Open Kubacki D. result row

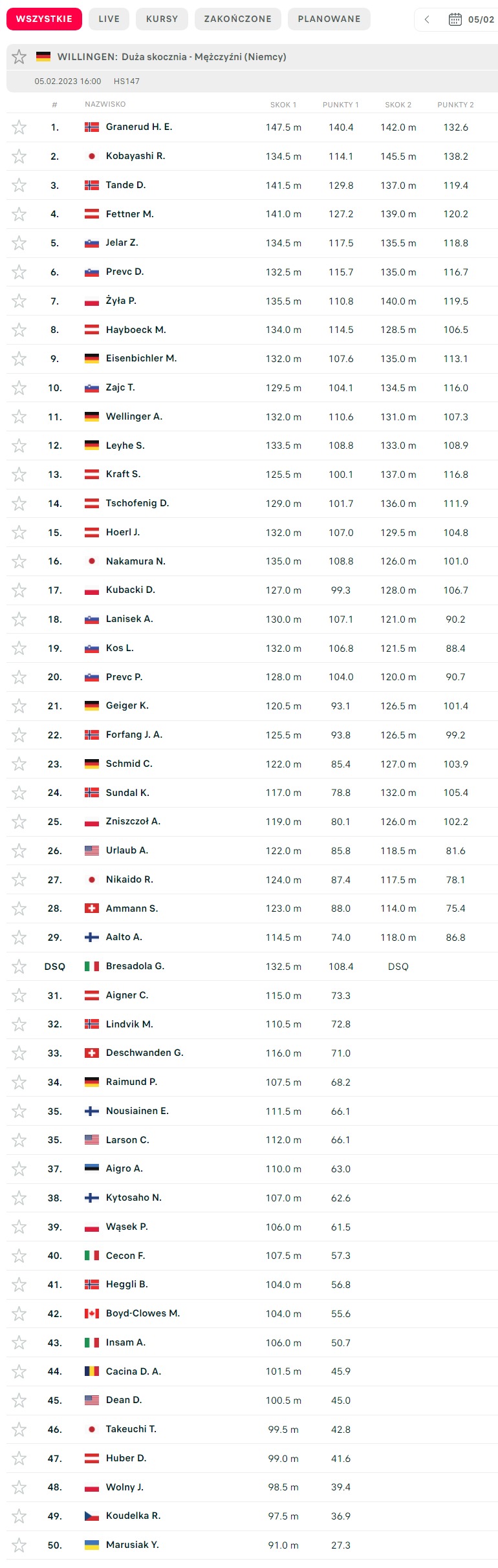(x=130, y=590)
